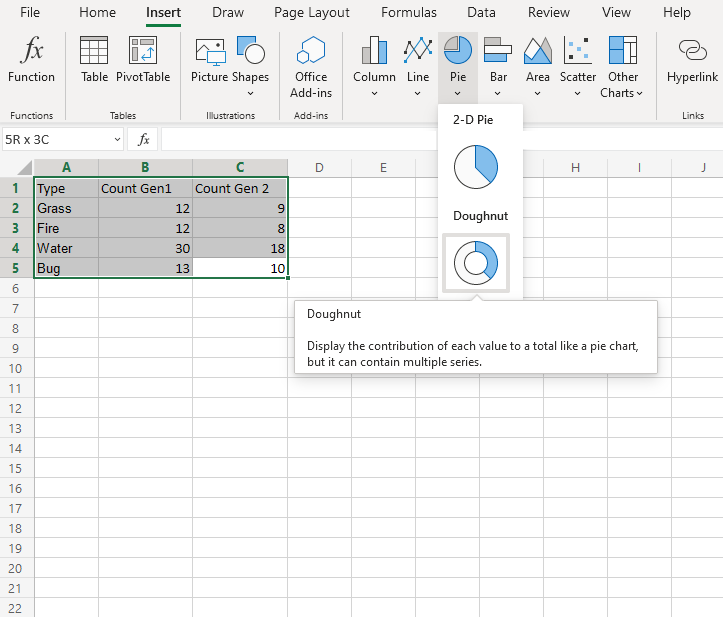
Task: Choose the 2-D Pie chart thumbnail
Action: click(x=475, y=166)
